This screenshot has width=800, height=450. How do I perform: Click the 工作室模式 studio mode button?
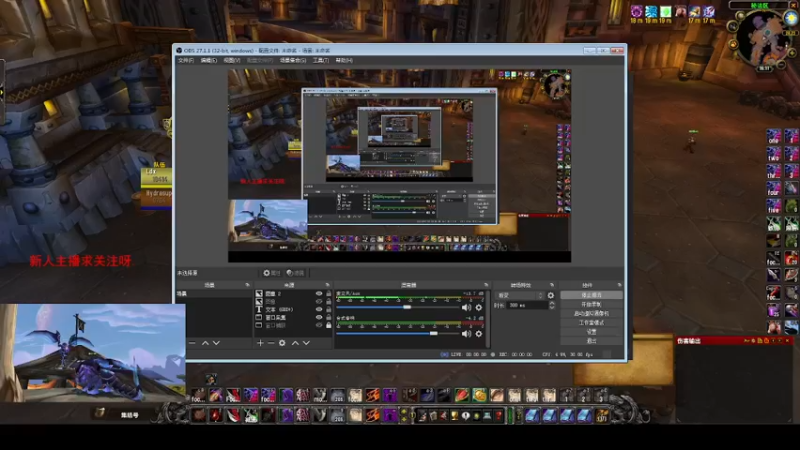591,323
